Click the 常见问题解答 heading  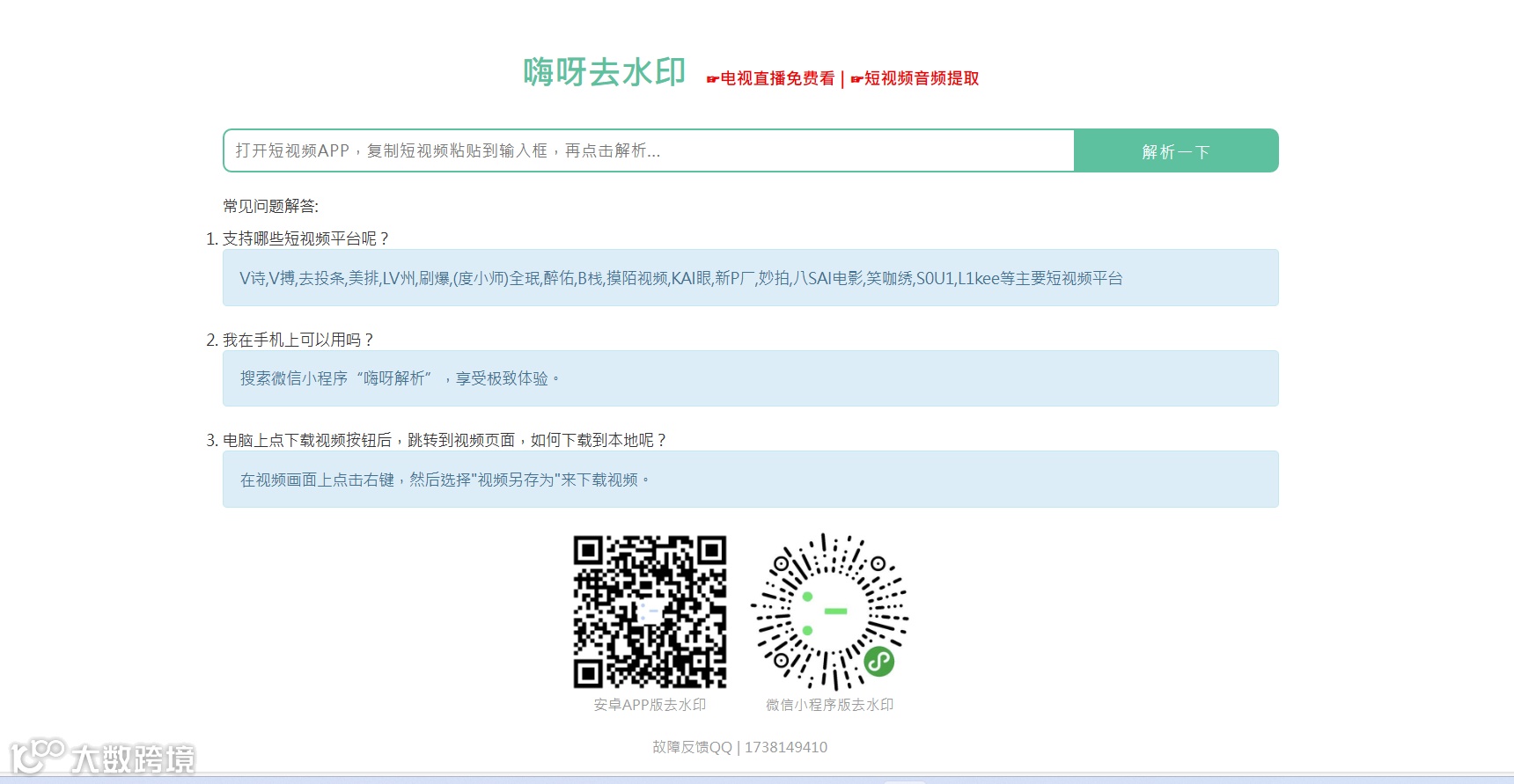[271, 206]
